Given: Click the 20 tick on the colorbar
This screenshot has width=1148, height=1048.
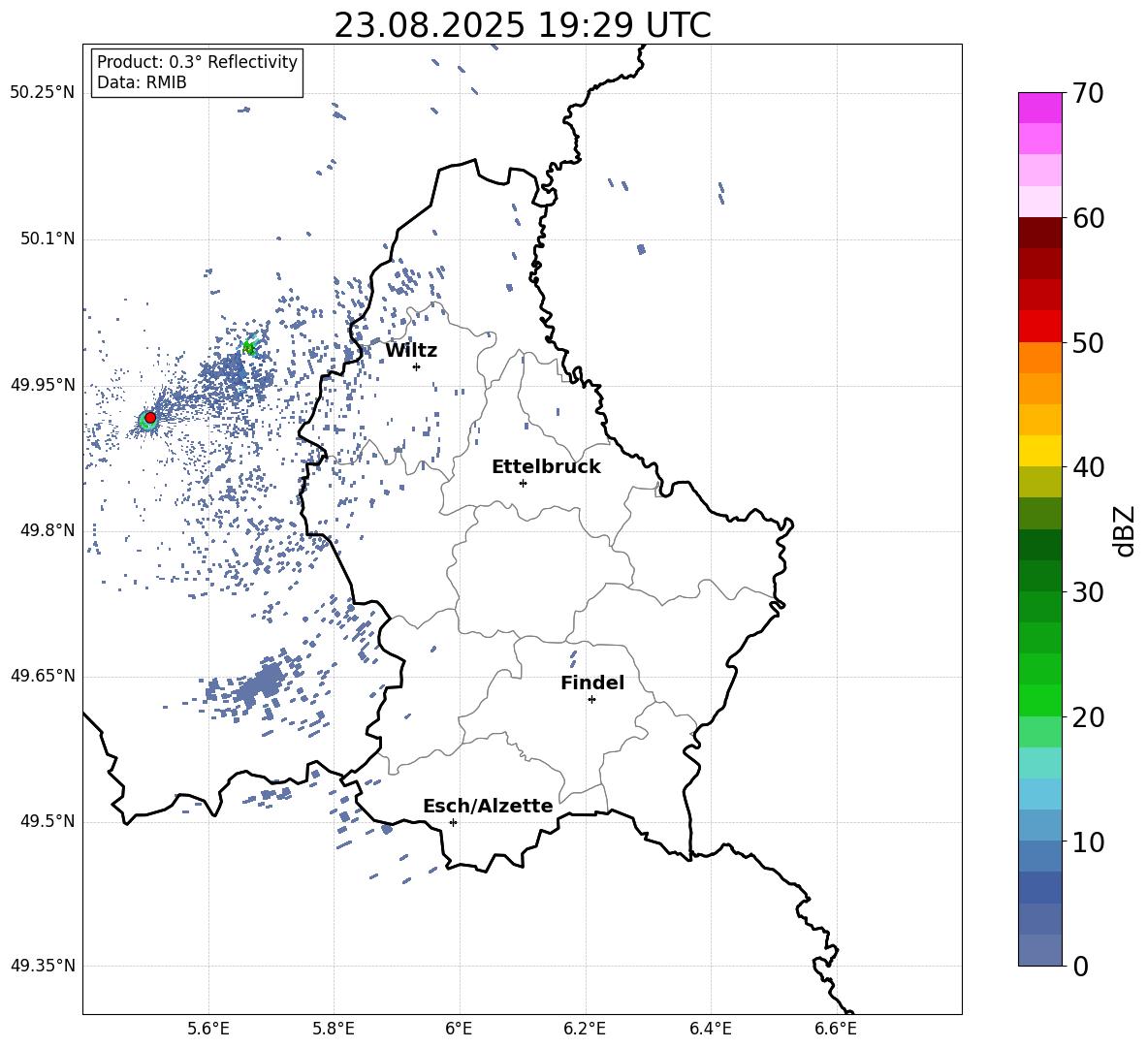Looking at the screenshot, I should pyautogui.click(x=1088, y=716).
